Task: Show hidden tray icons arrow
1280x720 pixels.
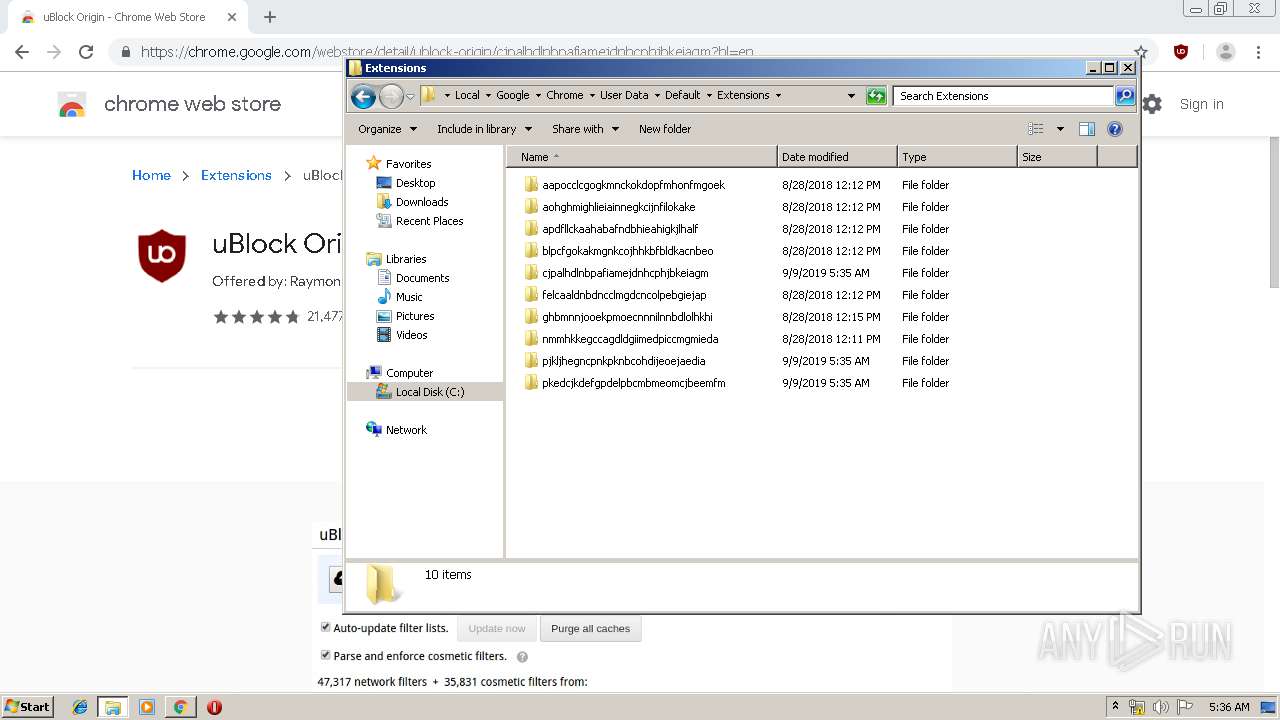Action: (x=1115, y=707)
